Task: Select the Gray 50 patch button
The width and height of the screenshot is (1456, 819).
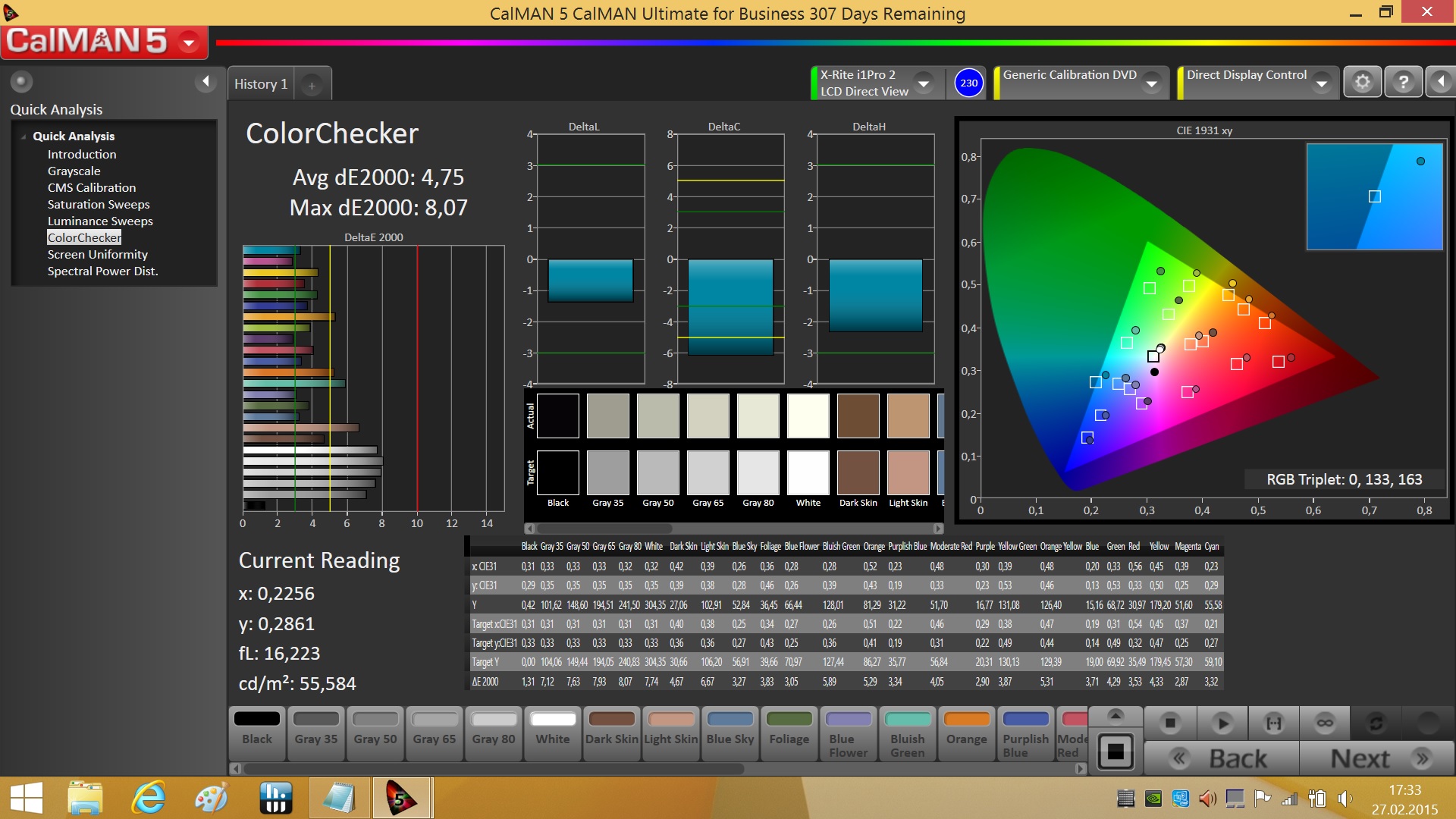Action: (375, 733)
